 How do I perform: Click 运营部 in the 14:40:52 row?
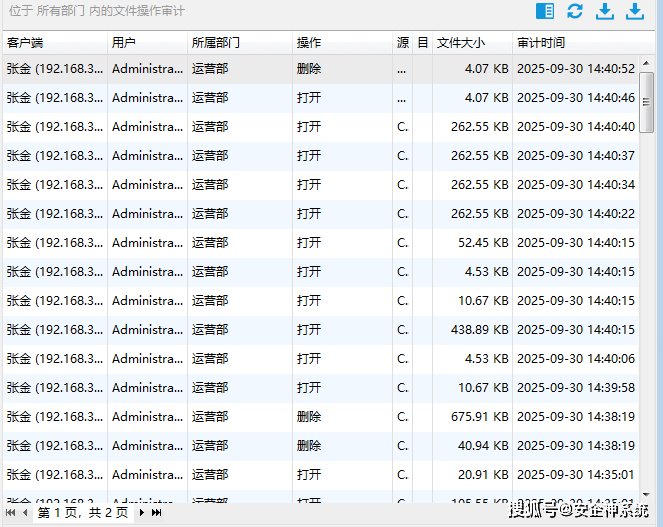point(210,69)
